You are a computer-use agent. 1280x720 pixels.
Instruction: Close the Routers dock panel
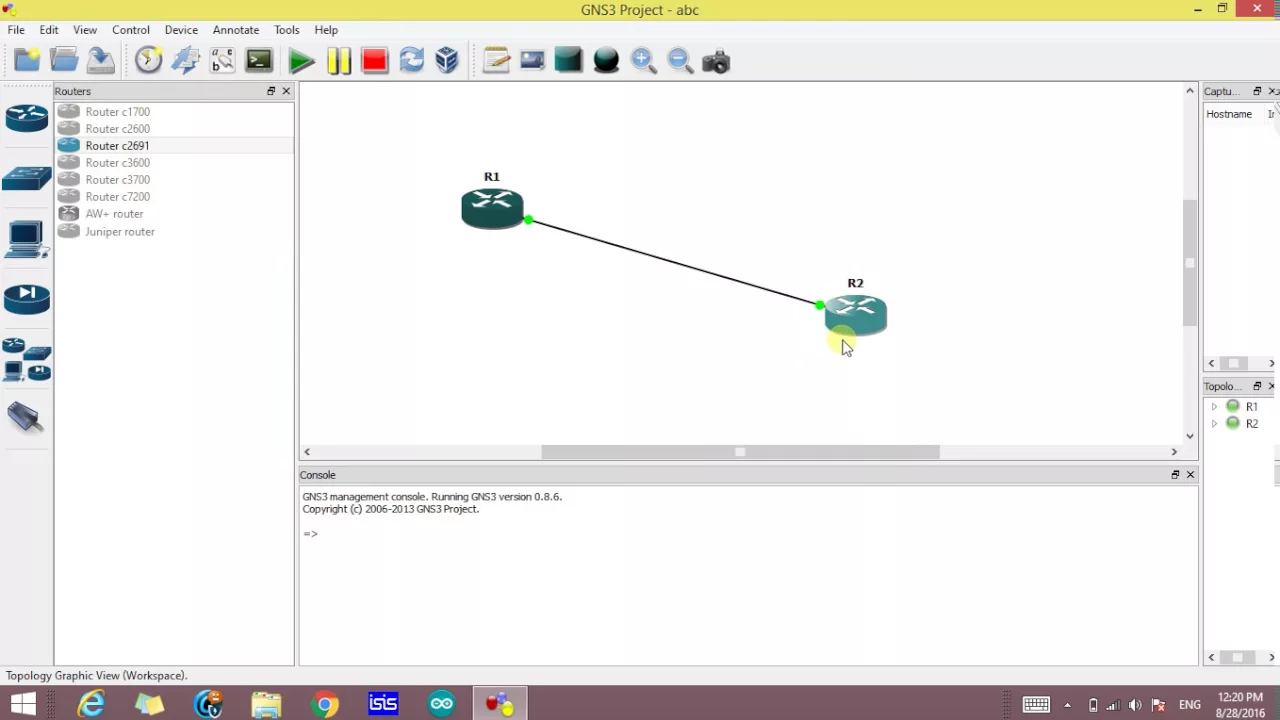(x=286, y=91)
